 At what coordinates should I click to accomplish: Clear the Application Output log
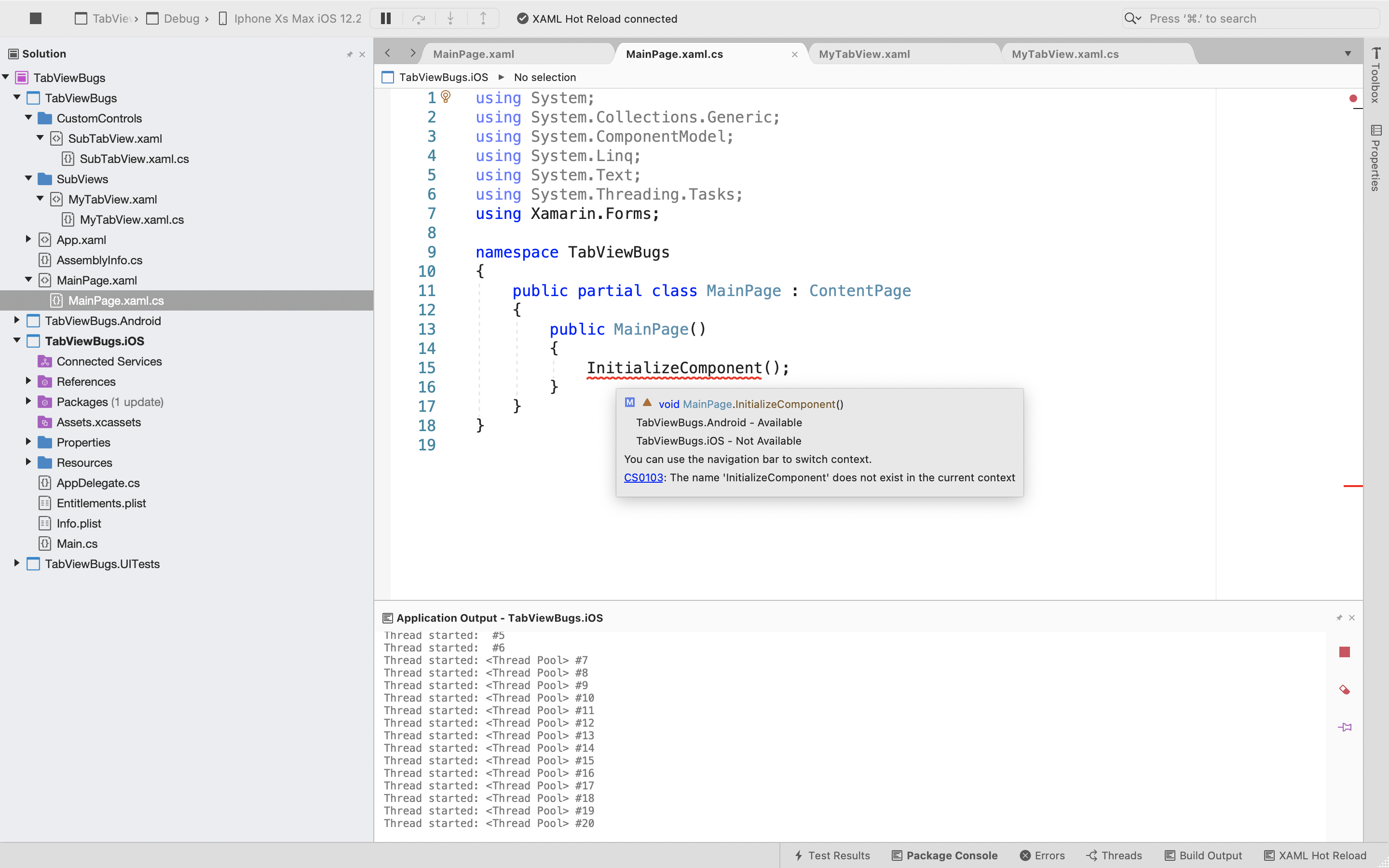pyautogui.click(x=1345, y=690)
